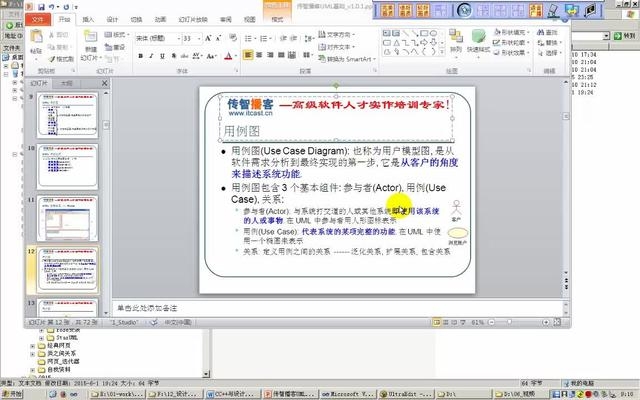640x400 pixels.
Task: Select slide 10 thumbnail
Action: click(x=68, y=167)
